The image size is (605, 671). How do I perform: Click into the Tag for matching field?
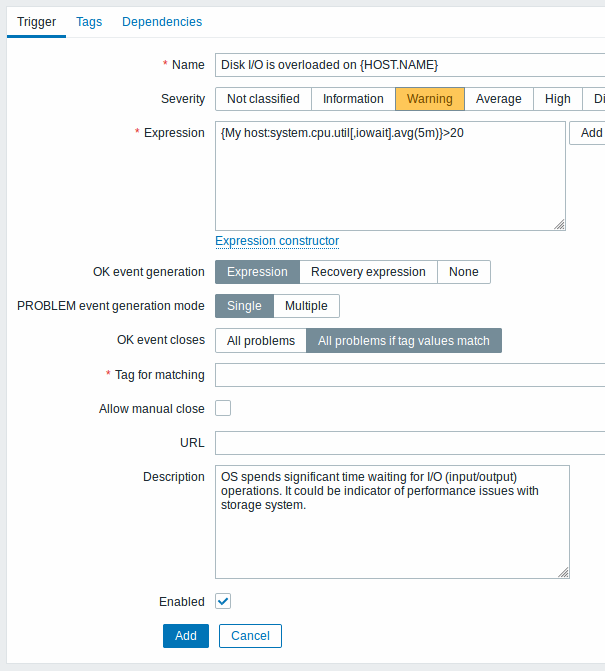pos(410,375)
